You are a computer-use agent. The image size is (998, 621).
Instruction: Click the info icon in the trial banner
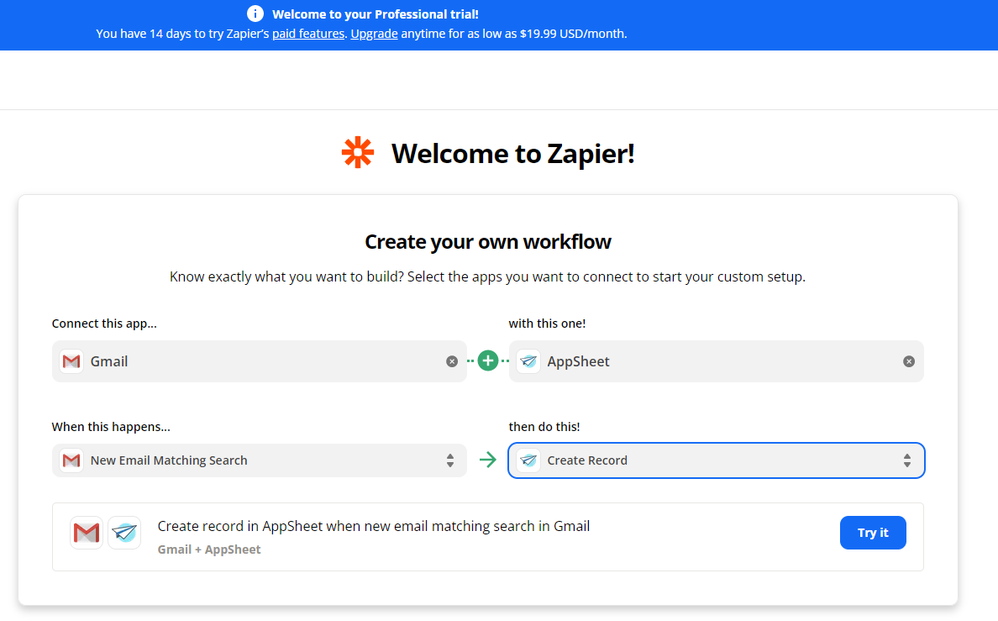pyautogui.click(x=255, y=13)
